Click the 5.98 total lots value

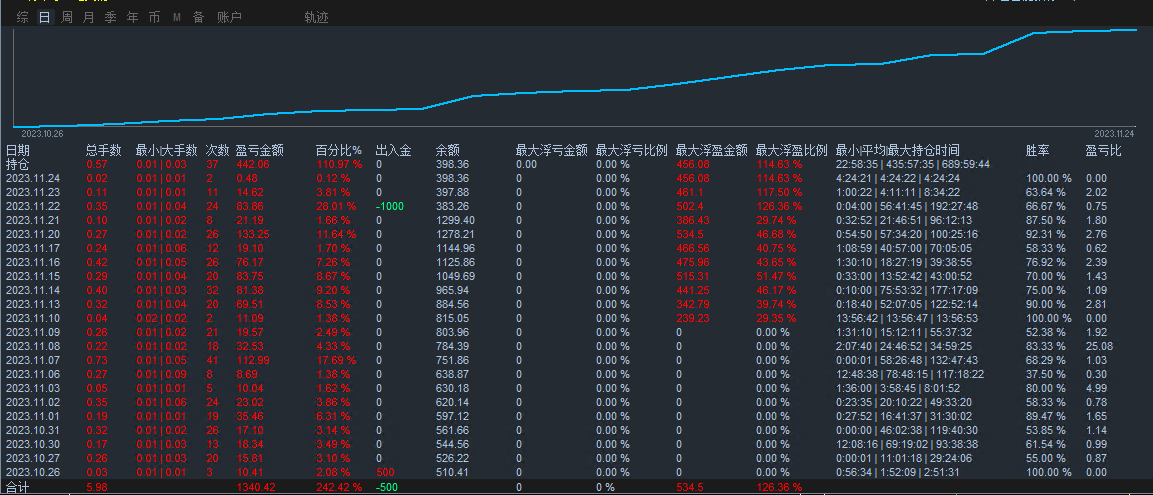click(x=96, y=487)
